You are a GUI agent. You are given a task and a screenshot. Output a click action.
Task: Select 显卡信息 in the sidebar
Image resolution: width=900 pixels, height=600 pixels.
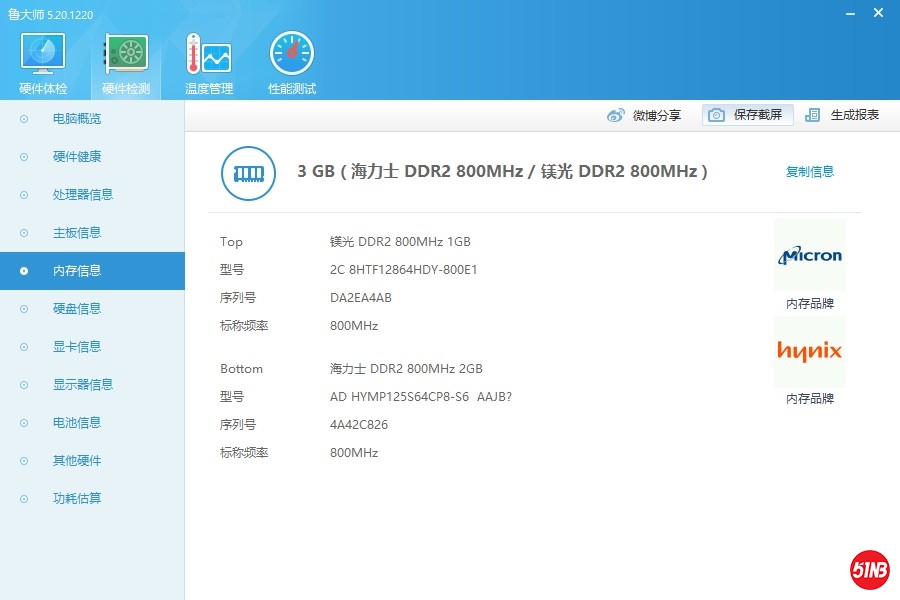[x=77, y=347]
